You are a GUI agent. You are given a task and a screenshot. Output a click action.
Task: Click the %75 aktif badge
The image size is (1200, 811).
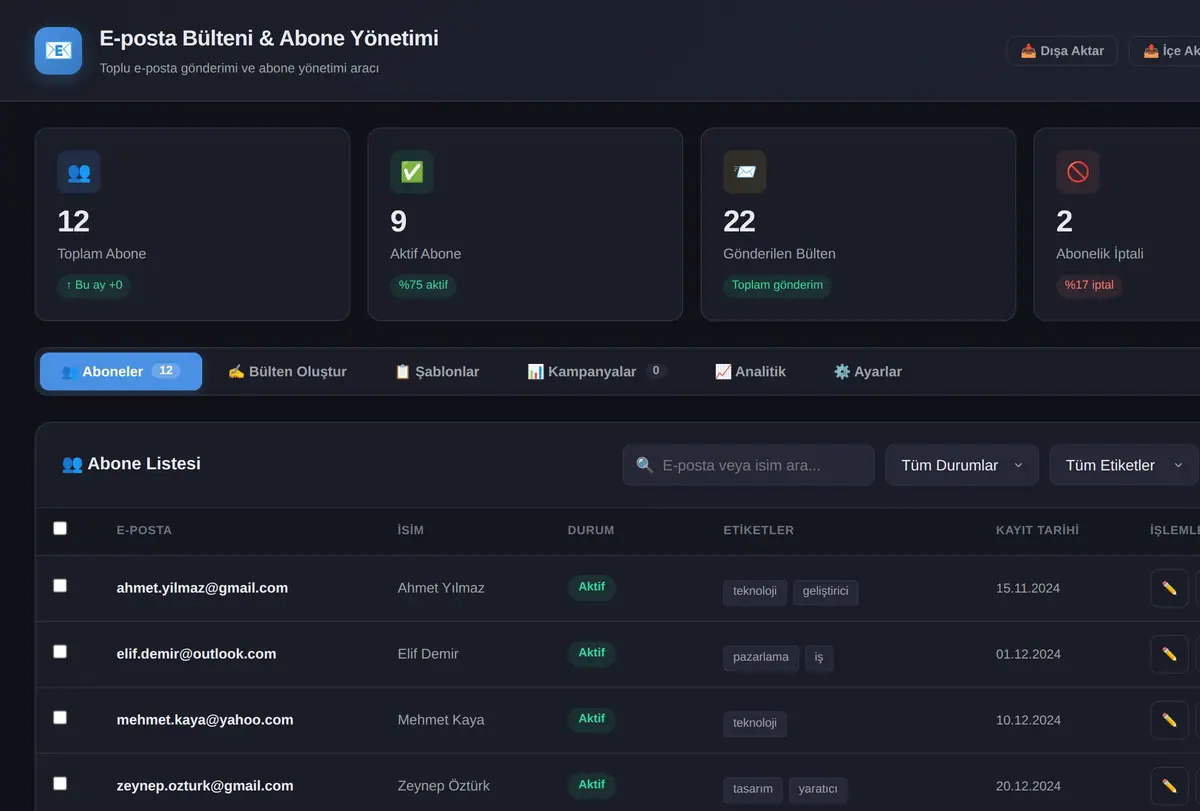pyautogui.click(x=424, y=285)
